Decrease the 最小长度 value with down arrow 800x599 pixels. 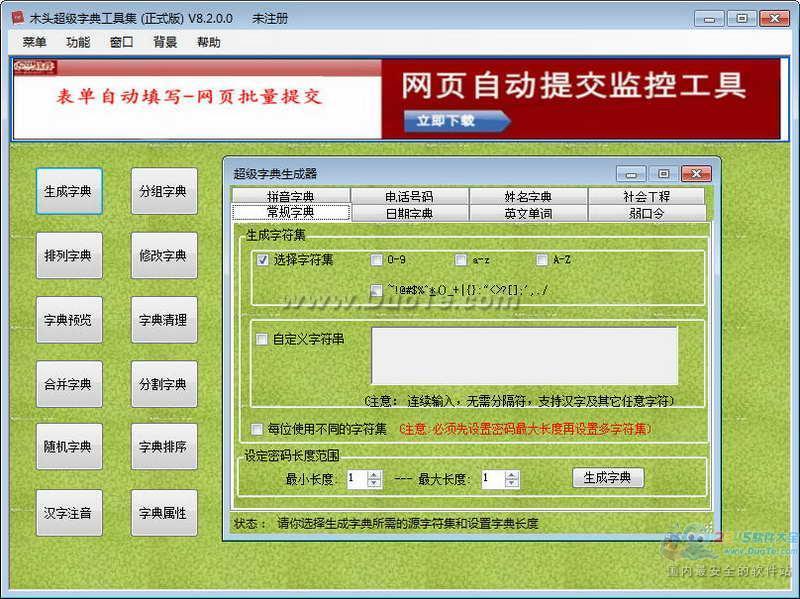coord(374,483)
